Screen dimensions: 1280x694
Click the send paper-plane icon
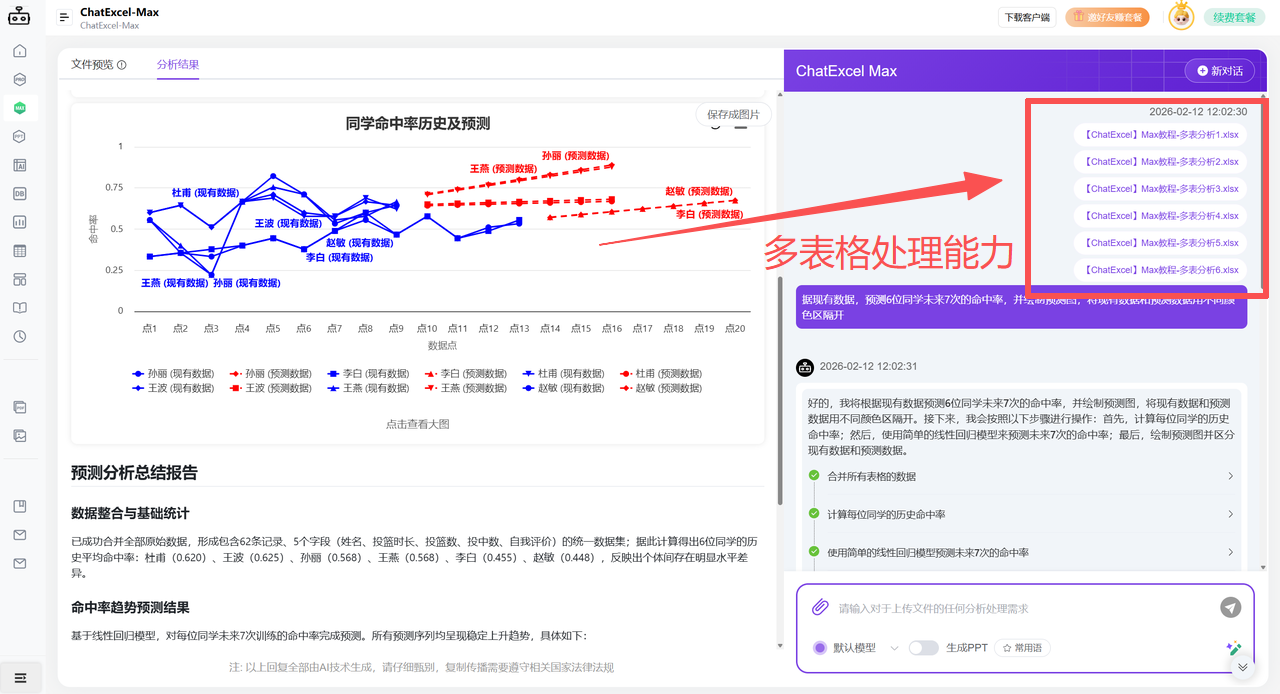pos(1230,608)
